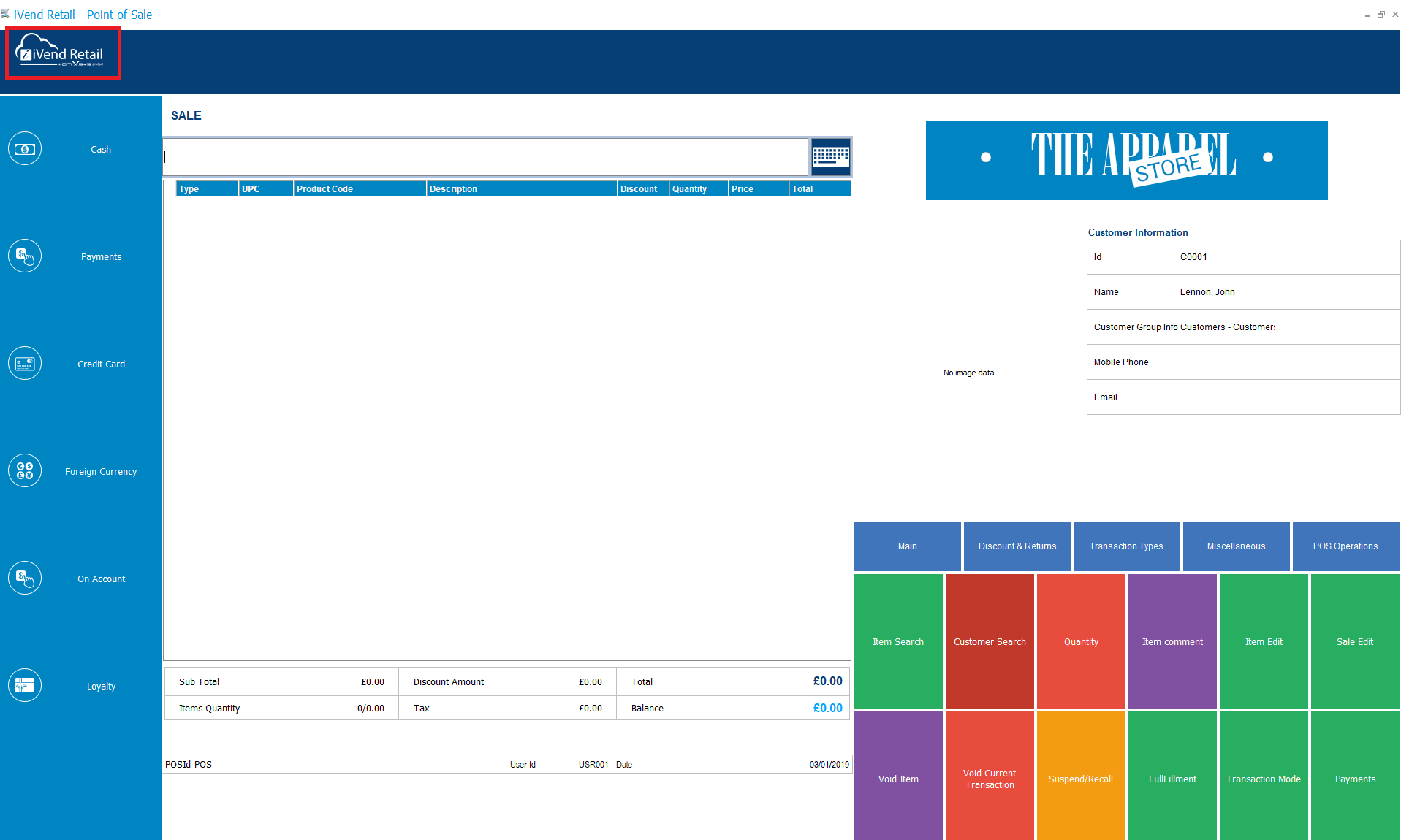The image size is (1401, 840).
Task: Open the Miscellaneous tab
Action: [1236, 546]
